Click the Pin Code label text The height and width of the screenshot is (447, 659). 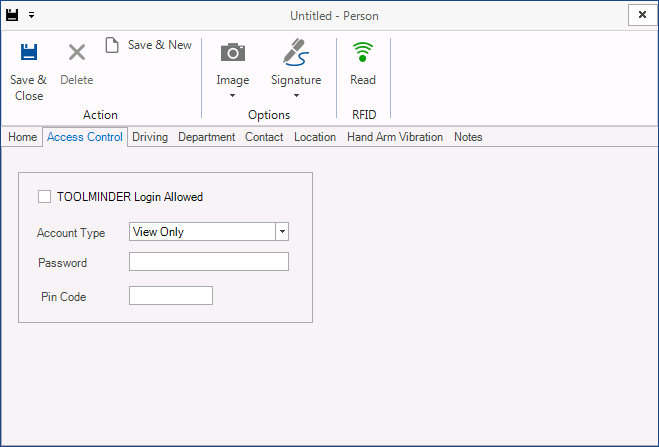pos(63,297)
